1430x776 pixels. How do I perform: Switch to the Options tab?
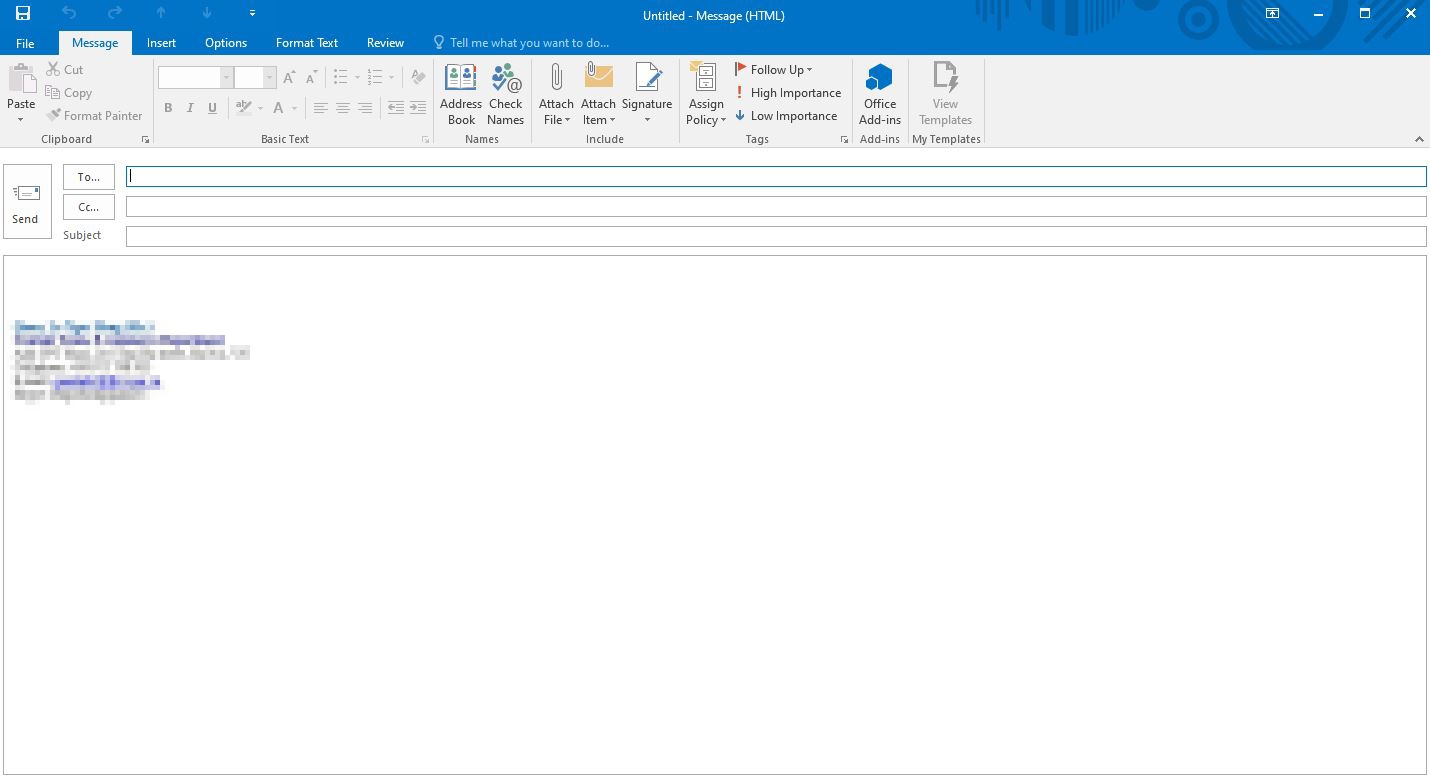(x=226, y=43)
